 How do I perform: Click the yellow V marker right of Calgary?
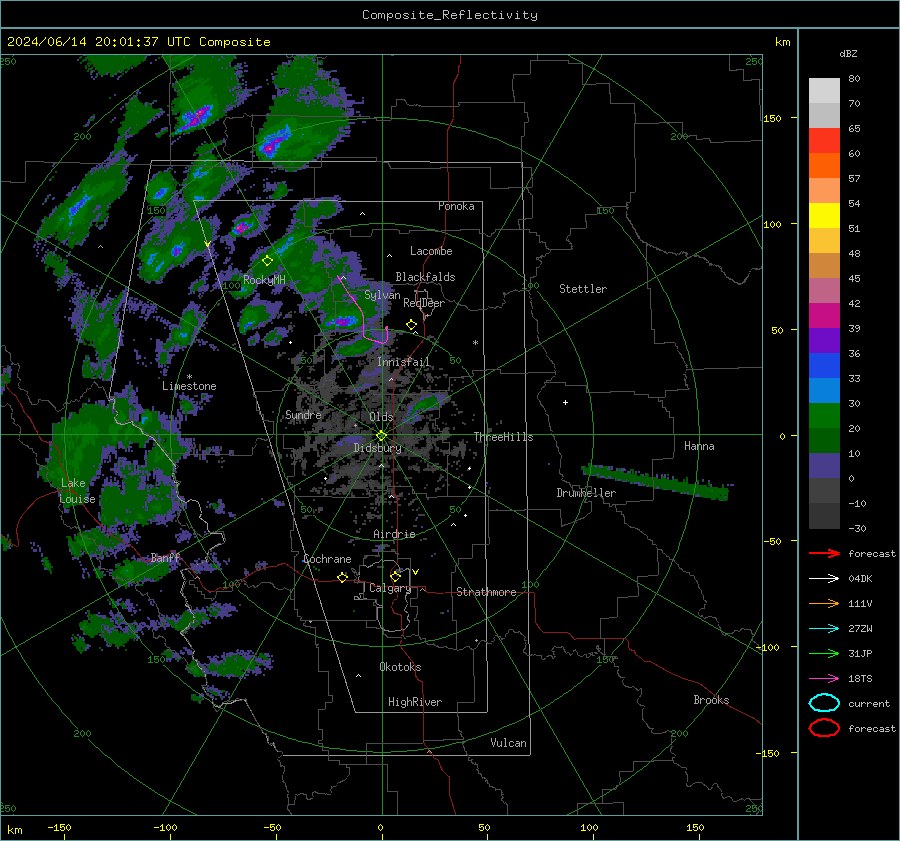pos(415,572)
